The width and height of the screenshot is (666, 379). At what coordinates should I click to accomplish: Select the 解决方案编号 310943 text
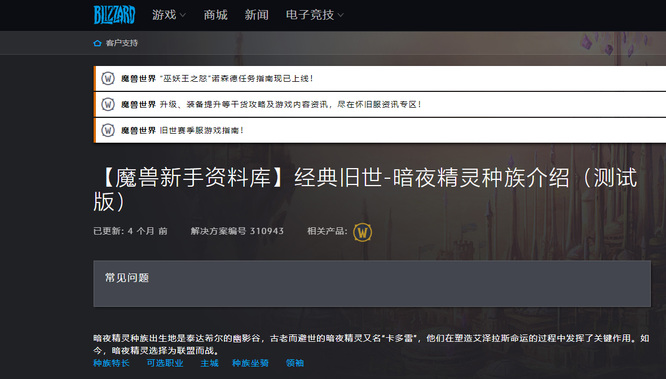click(x=237, y=231)
